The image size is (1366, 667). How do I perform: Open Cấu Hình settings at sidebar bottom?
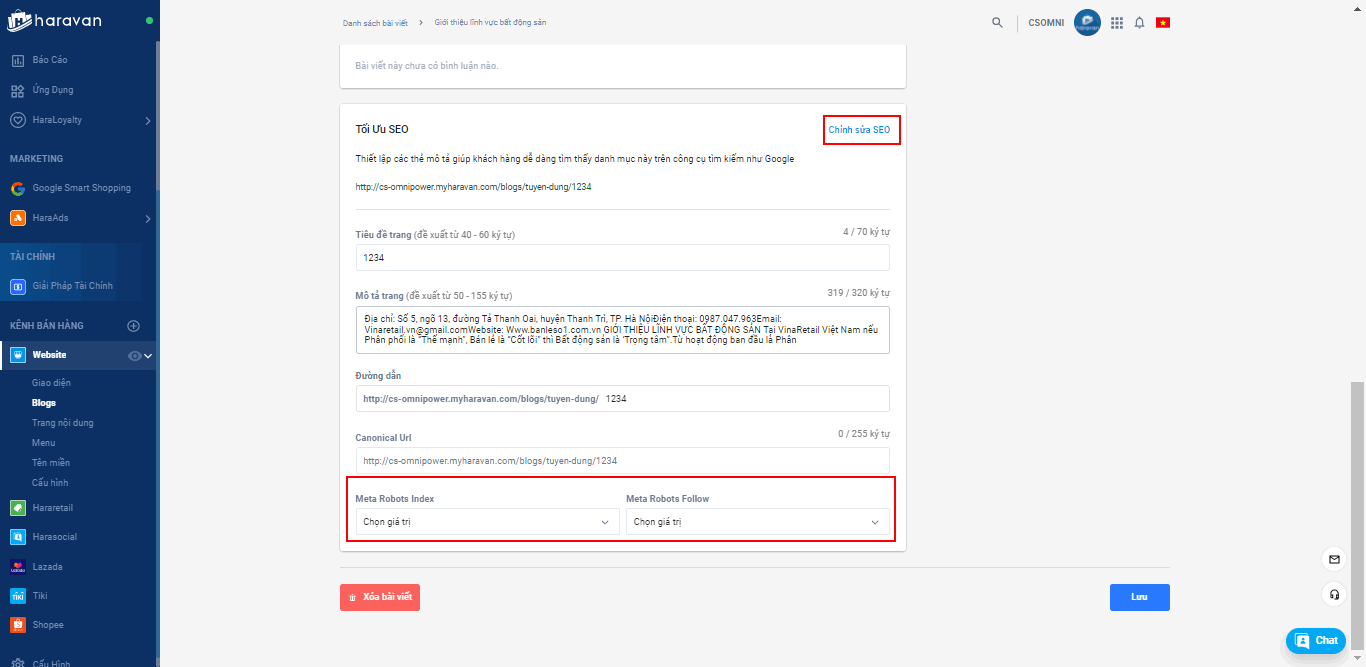[51, 662]
